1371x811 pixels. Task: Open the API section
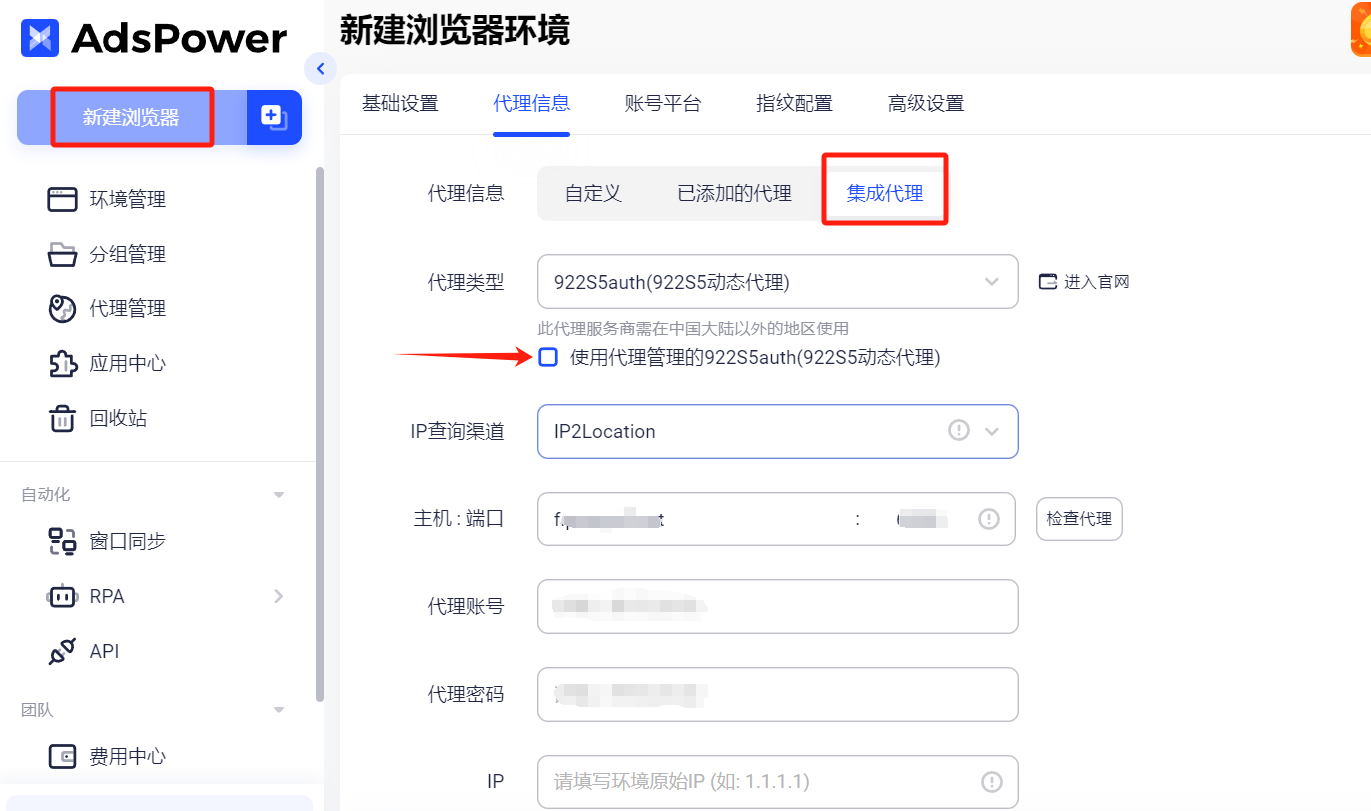coord(103,650)
